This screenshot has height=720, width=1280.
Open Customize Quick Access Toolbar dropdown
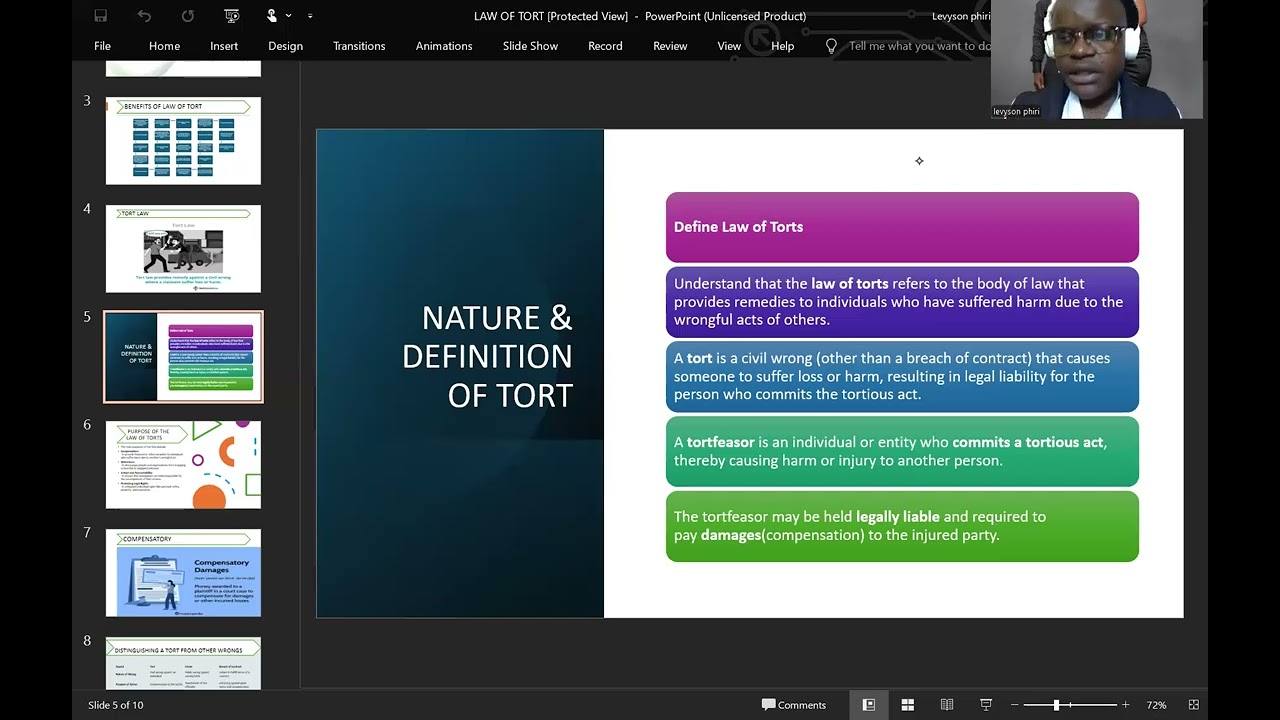click(x=310, y=16)
